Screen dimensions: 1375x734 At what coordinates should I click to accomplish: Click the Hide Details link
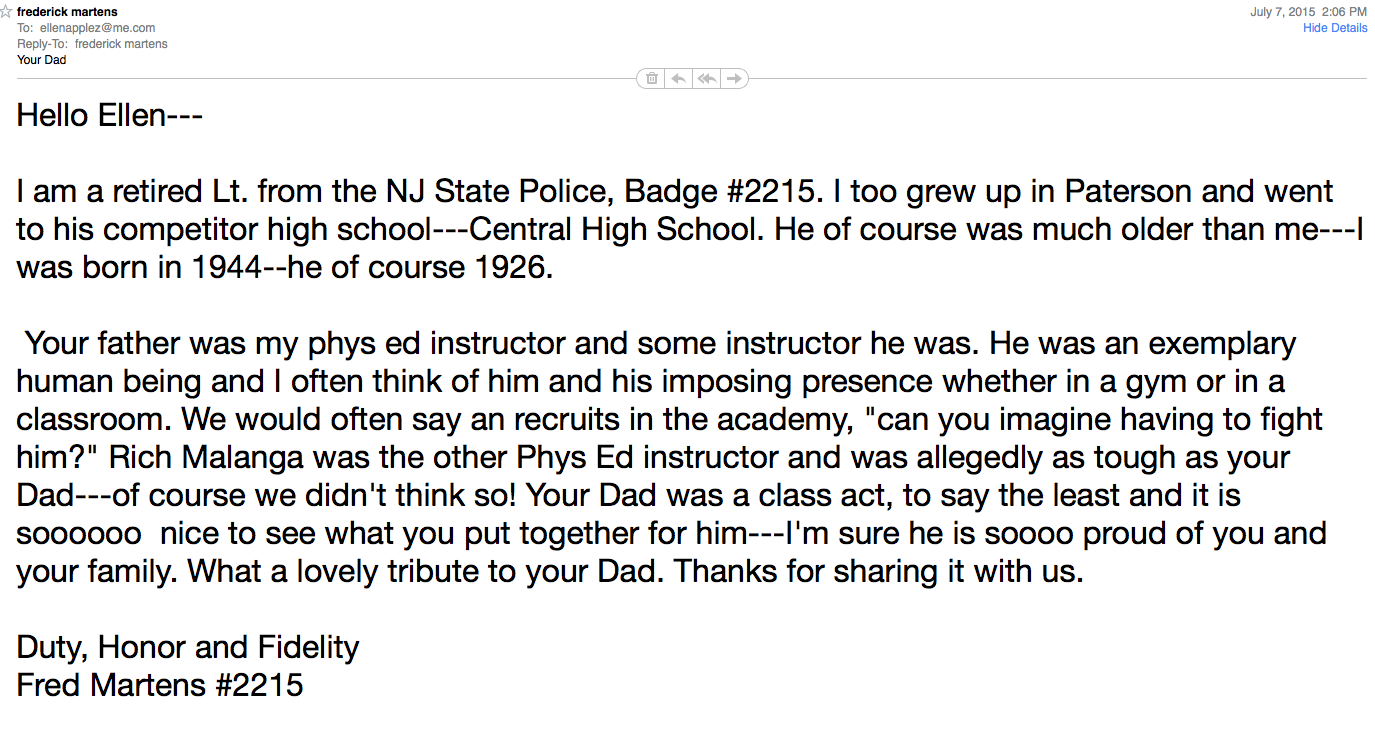pyautogui.click(x=1334, y=28)
